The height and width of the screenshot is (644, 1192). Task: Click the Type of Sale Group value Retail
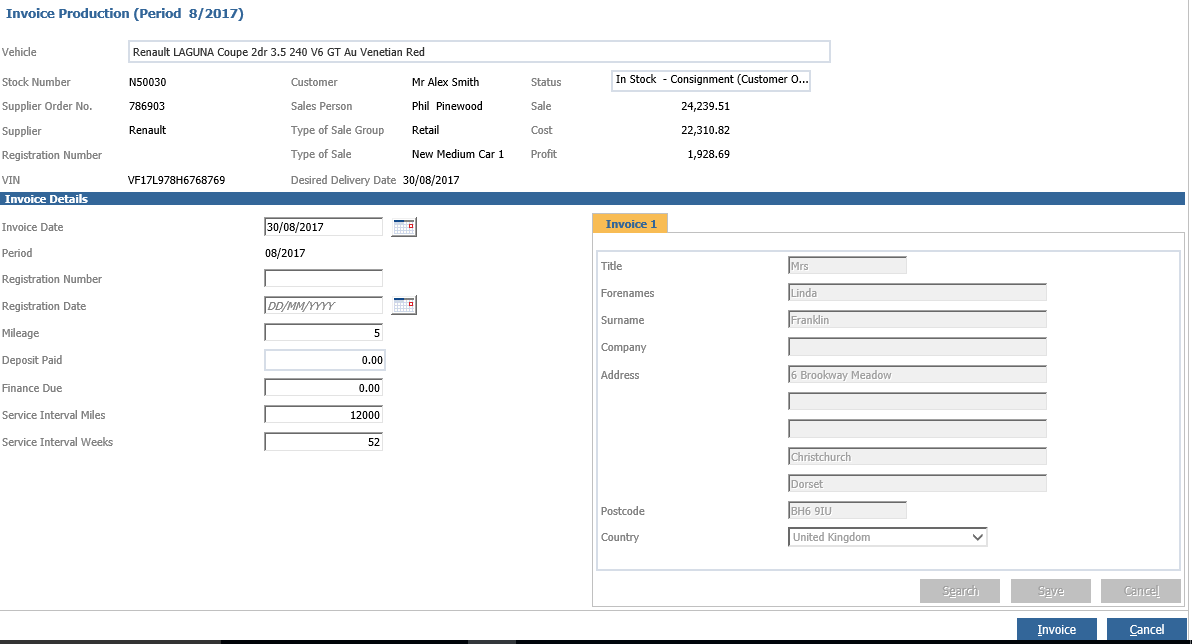[426, 130]
